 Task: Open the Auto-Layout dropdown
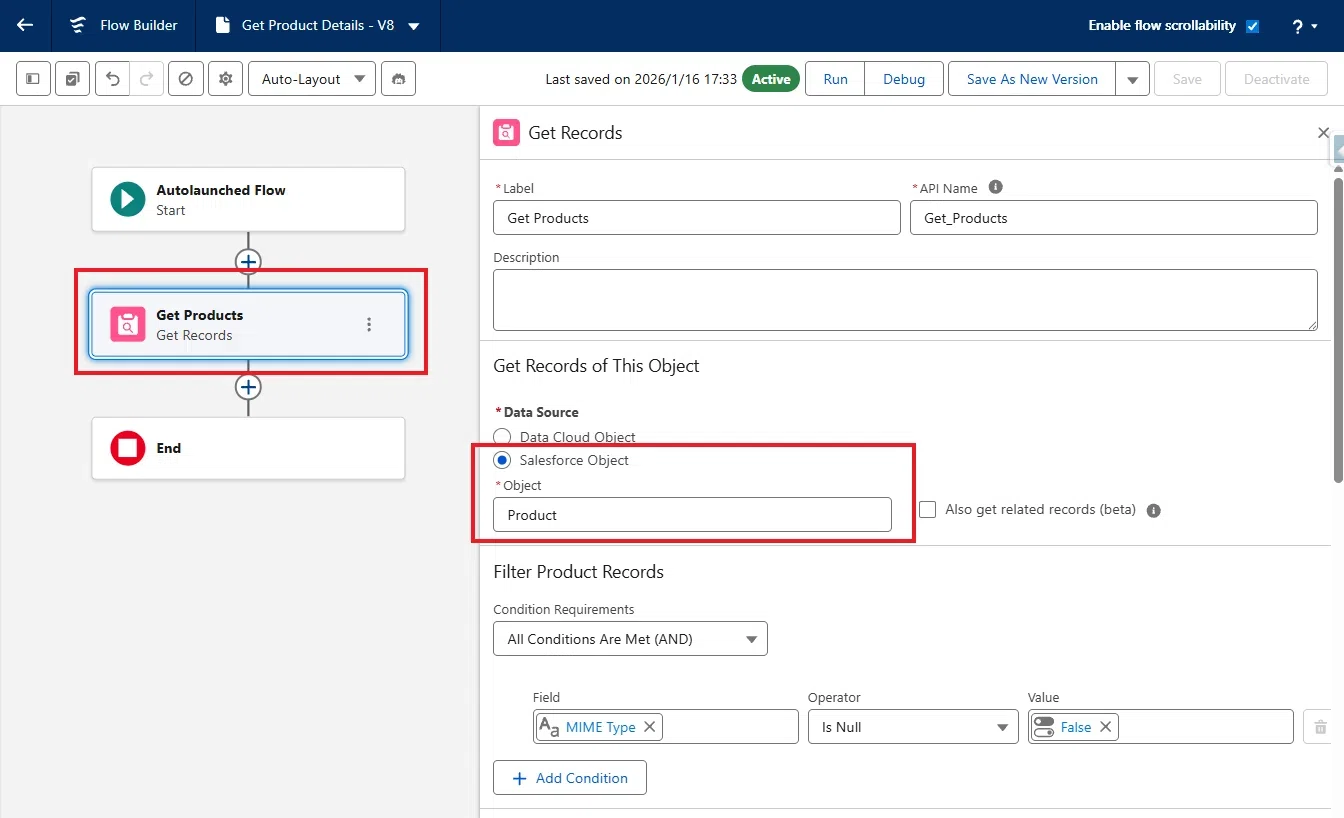coord(312,79)
